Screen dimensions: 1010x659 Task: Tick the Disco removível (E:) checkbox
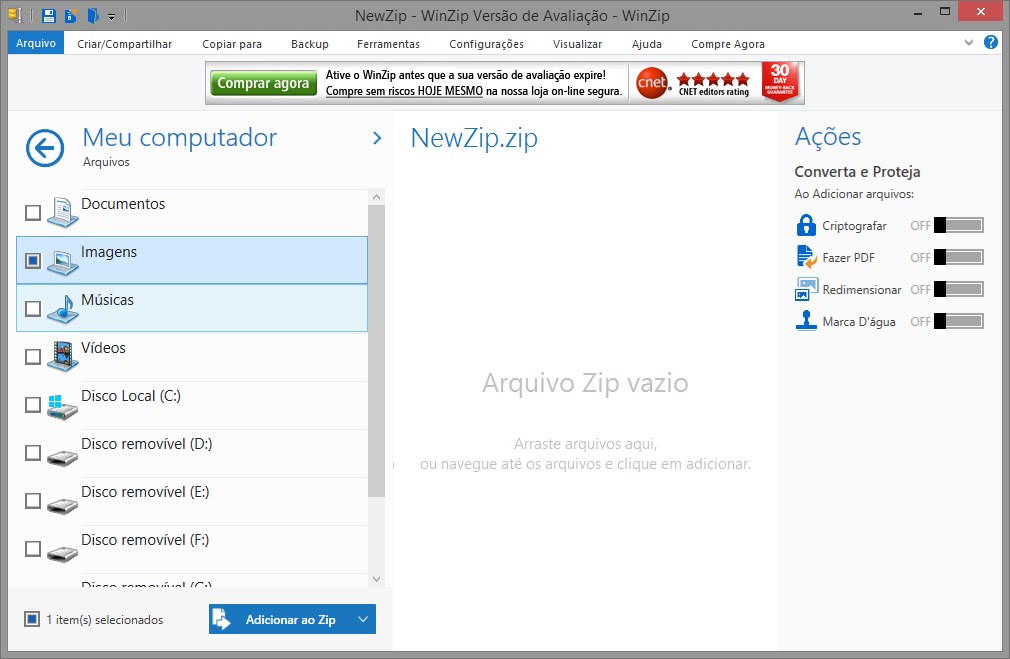[33, 501]
